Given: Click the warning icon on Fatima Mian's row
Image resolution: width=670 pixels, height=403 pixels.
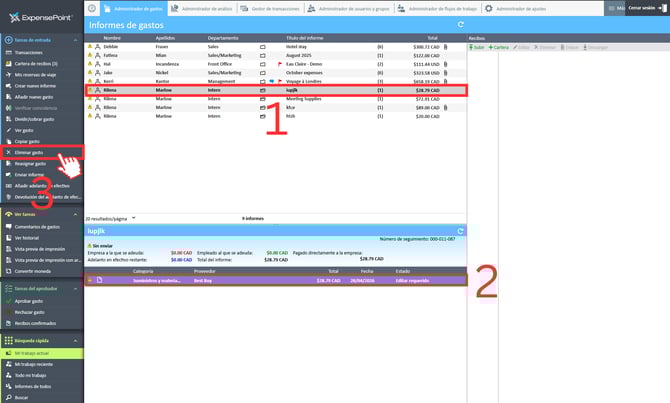Looking at the screenshot, I should tap(89, 55).
